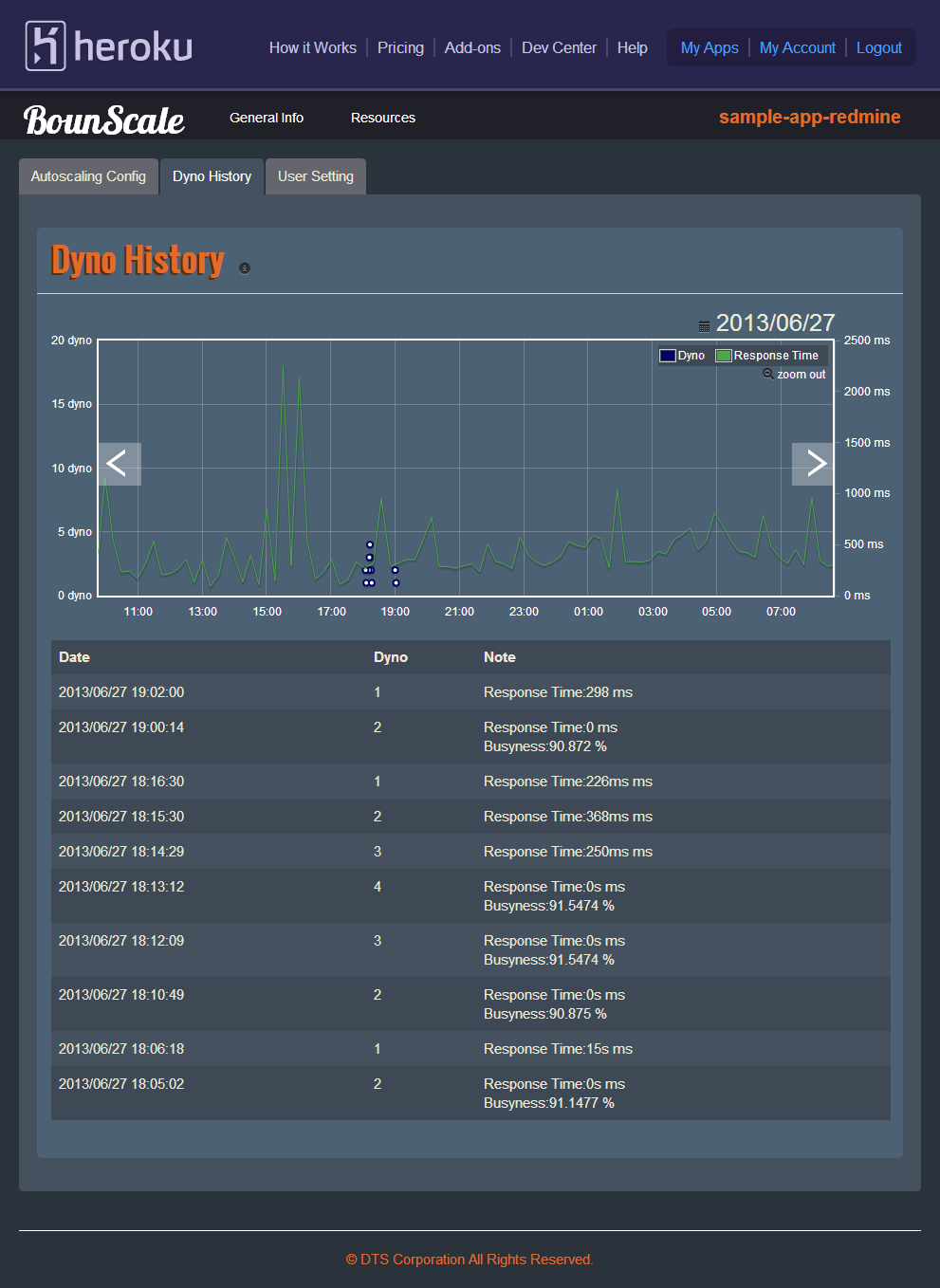Click Logout

(x=879, y=47)
